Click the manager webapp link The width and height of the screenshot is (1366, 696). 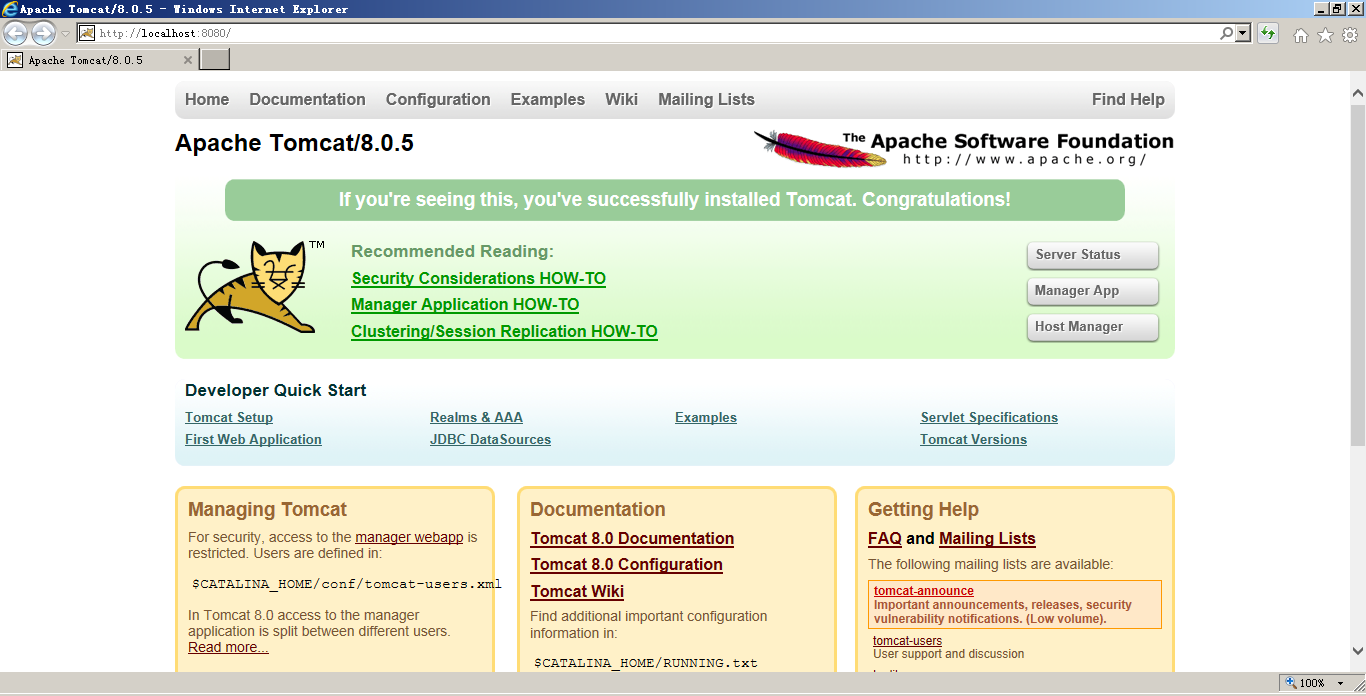(x=409, y=537)
